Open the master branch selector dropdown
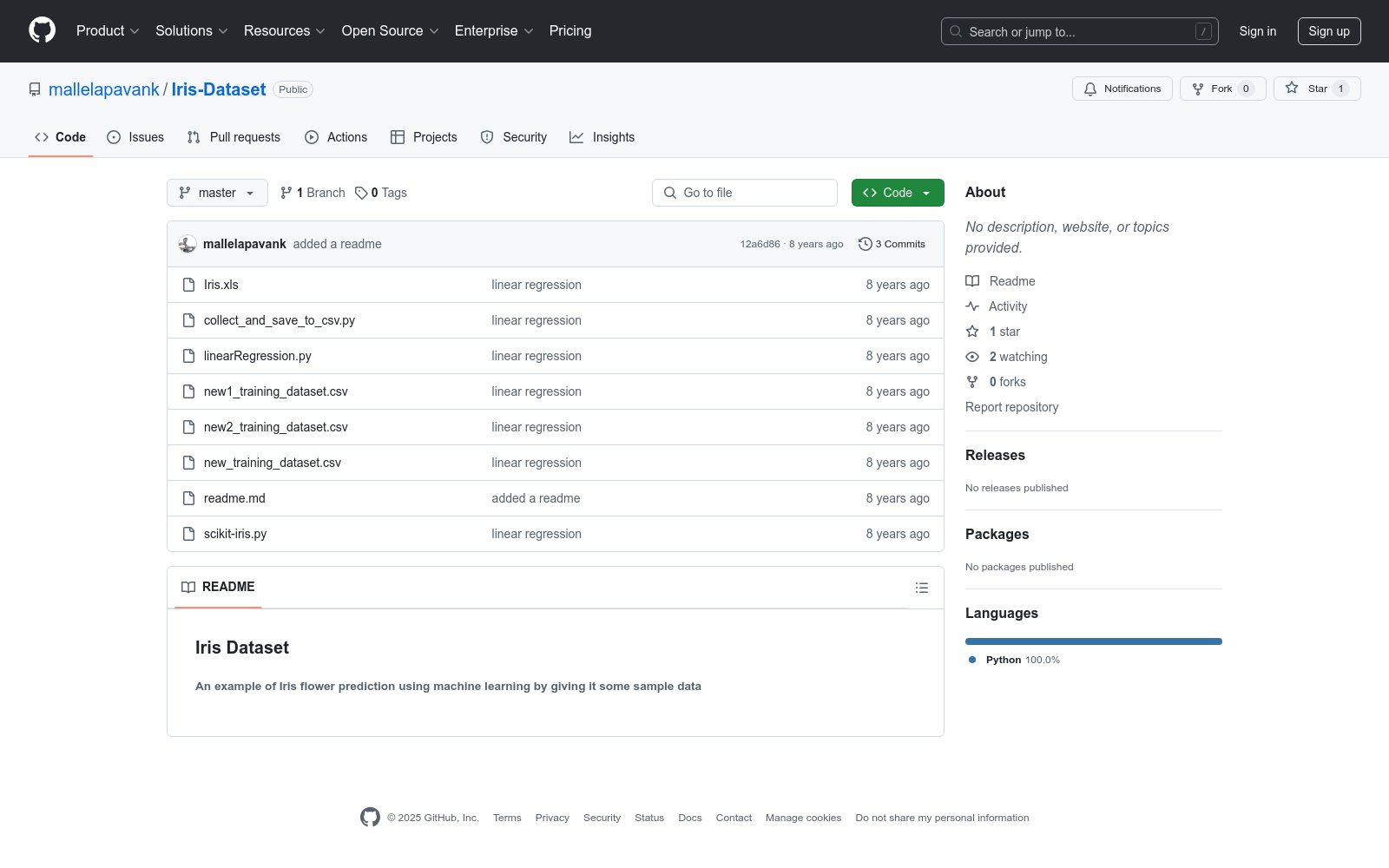The image size is (1389, 868). coord(217,193)
